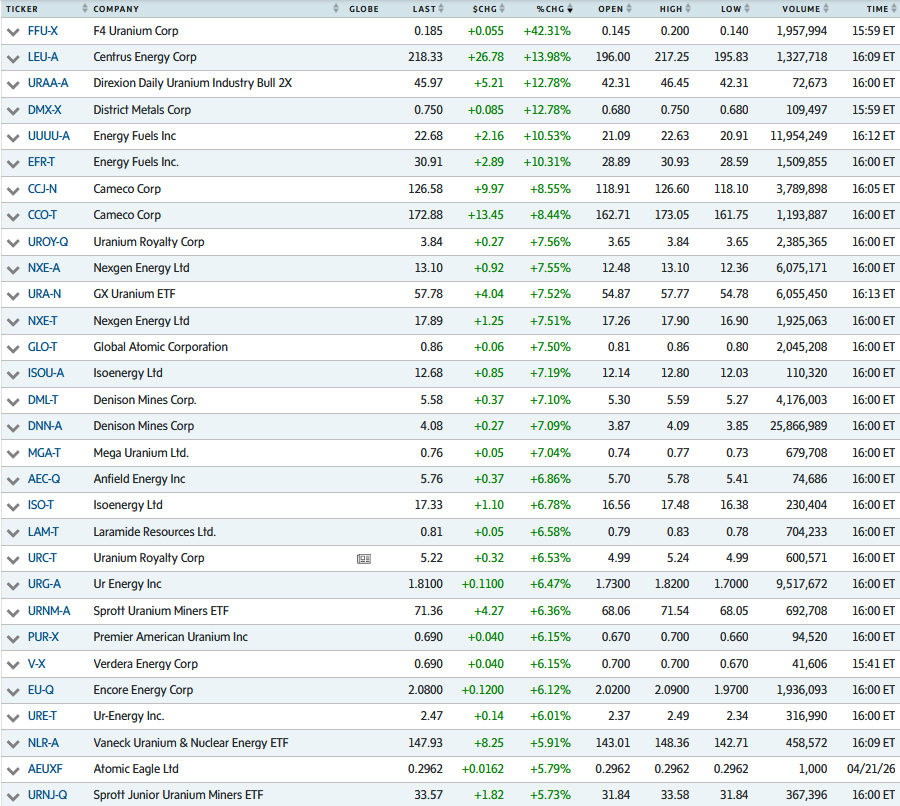Viewport: 900px width, 806px height.
Task: Open the ISOU-A ticker link
Action: (46, 373)
